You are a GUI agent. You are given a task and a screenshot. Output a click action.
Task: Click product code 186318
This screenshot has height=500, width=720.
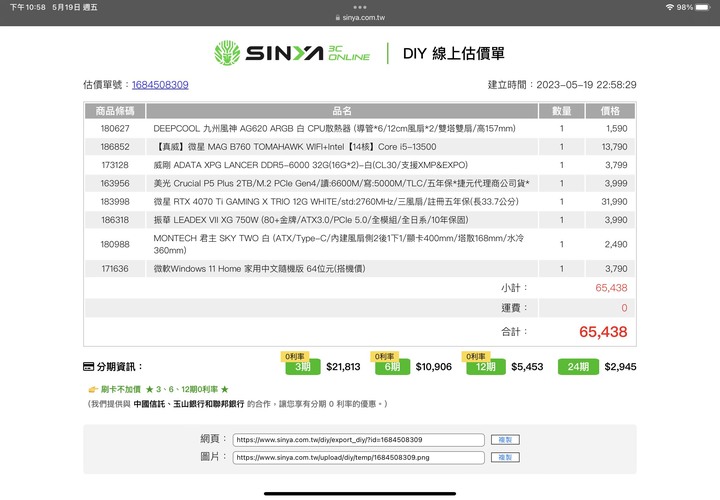pyautogui.click(x=115, y=220)
